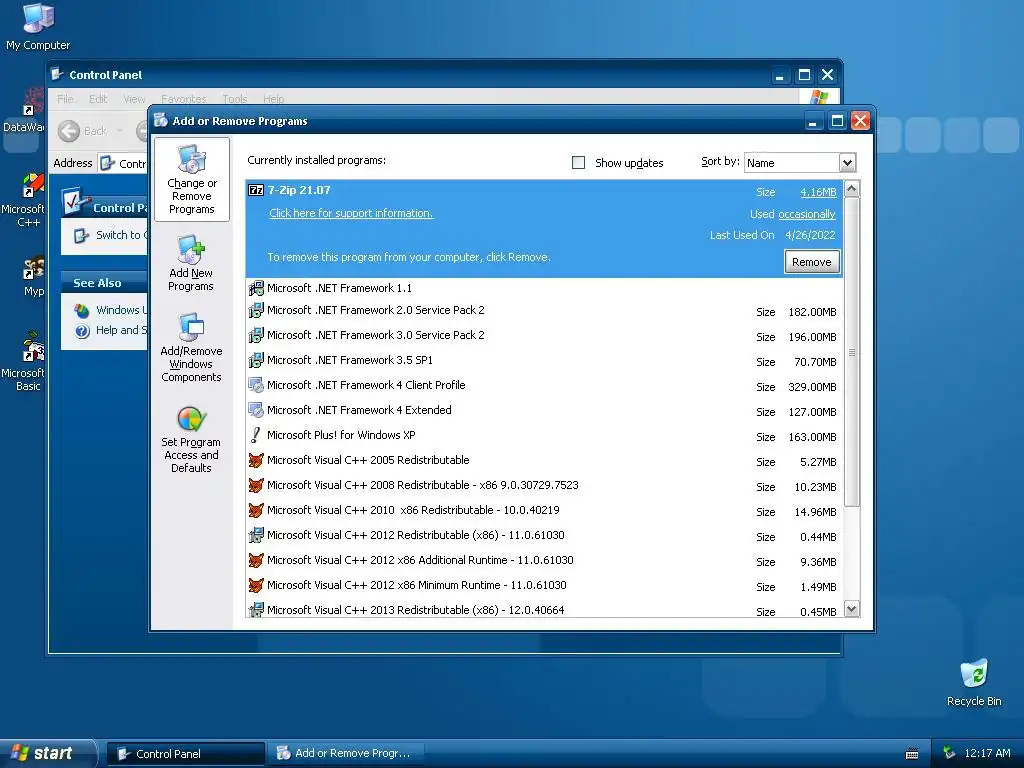This screenshot has height=768, width=1024.
Task: Open the Help menu in Control Panel
Action: (274, 99)
